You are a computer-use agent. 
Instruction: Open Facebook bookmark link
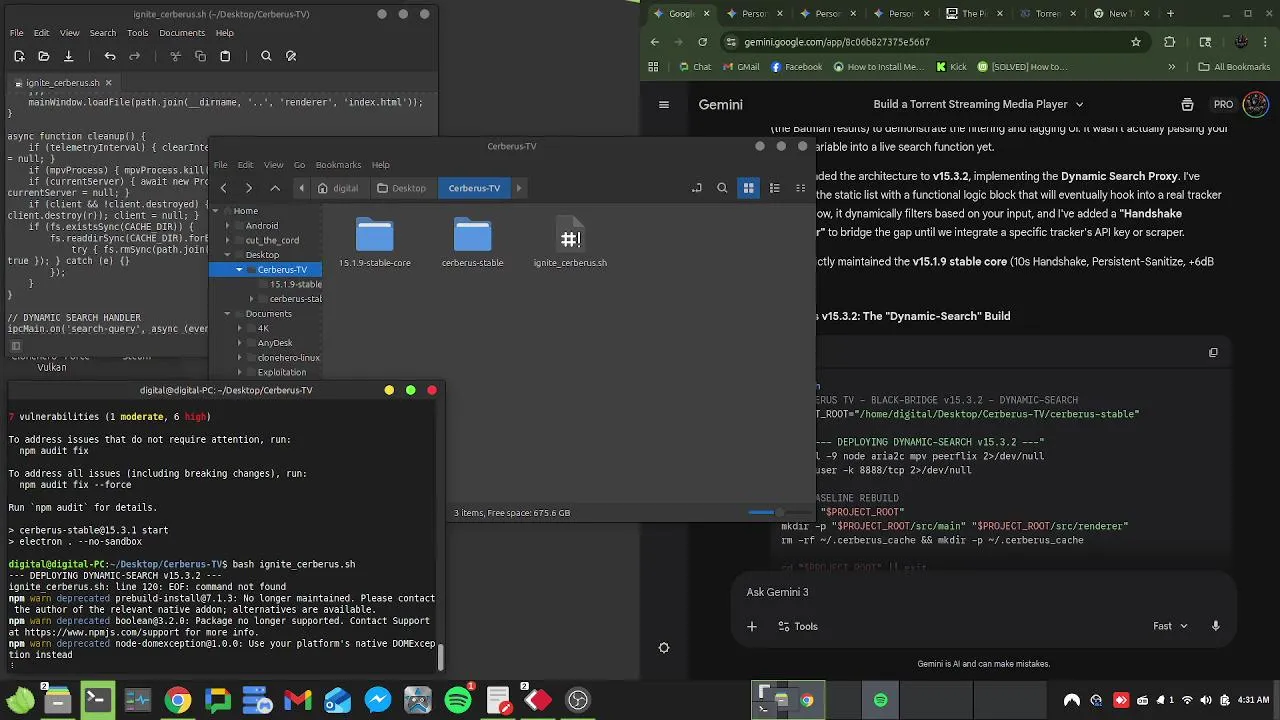[x=797, y=67]
